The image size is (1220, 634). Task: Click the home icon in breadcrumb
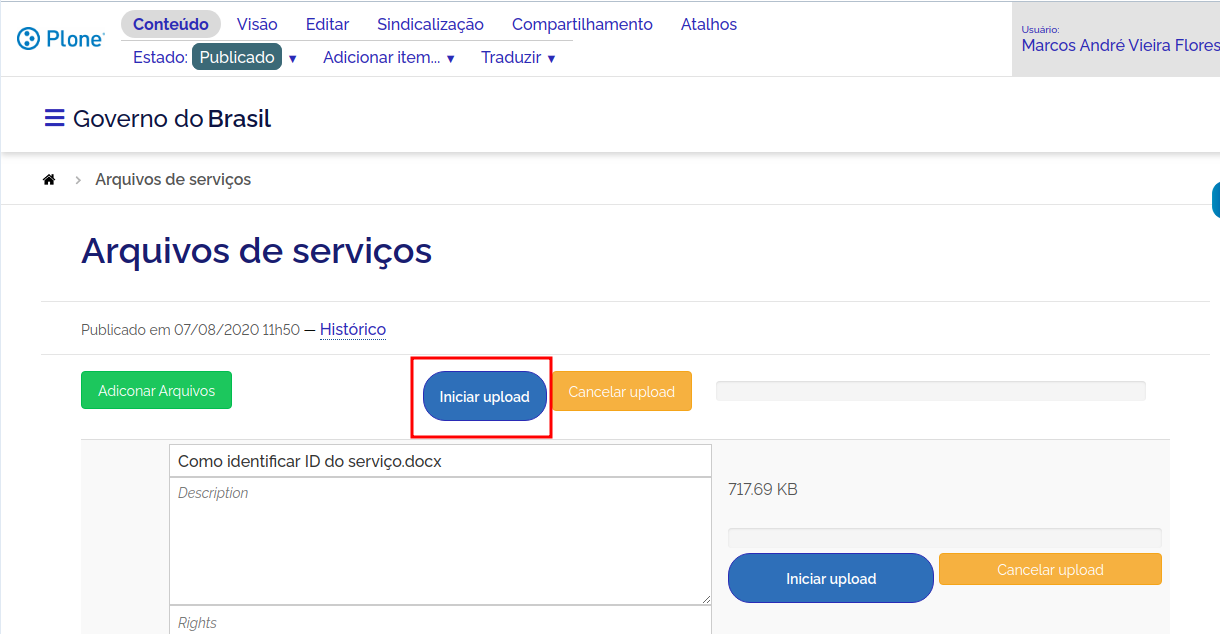[48, 180]
